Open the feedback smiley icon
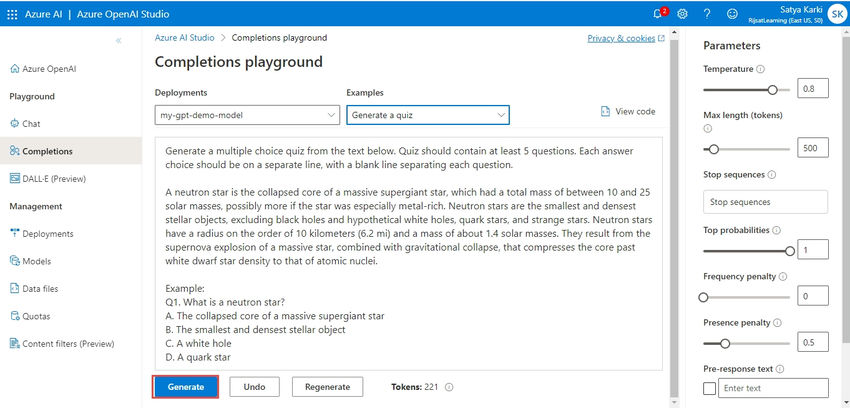This screenshot has width=850, height=408. point(732,14)
